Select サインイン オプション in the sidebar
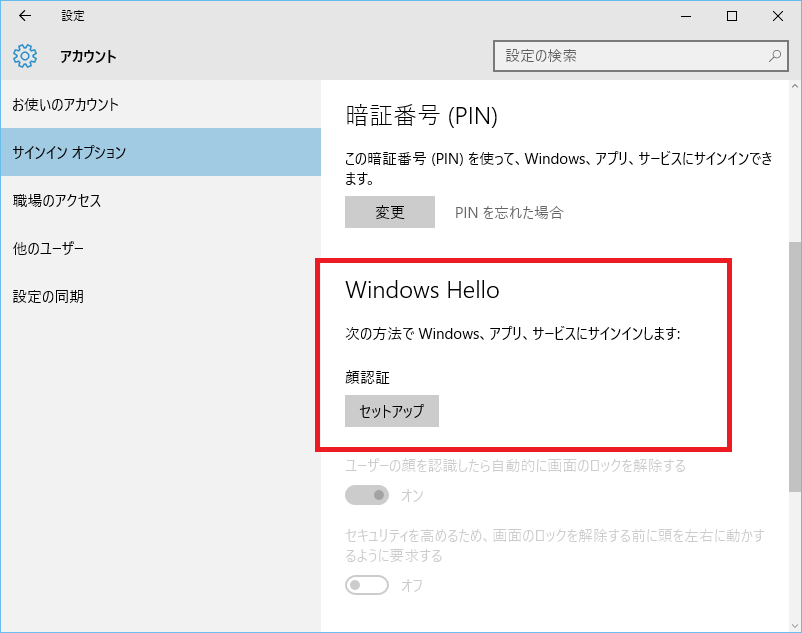Screen dimensions: 802x633 (x=161, y=152)
